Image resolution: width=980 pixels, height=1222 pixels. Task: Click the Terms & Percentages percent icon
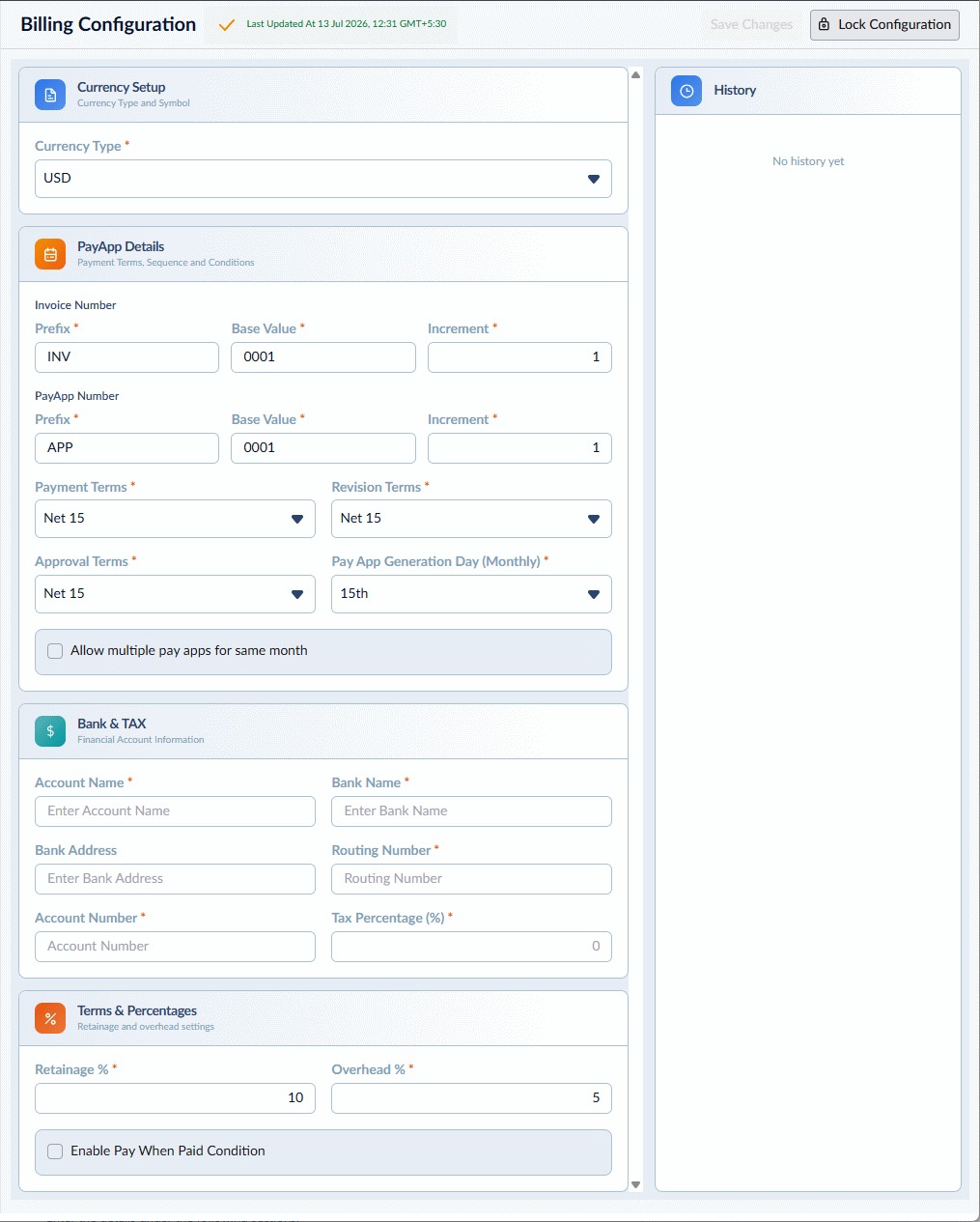pos(50,1018)
